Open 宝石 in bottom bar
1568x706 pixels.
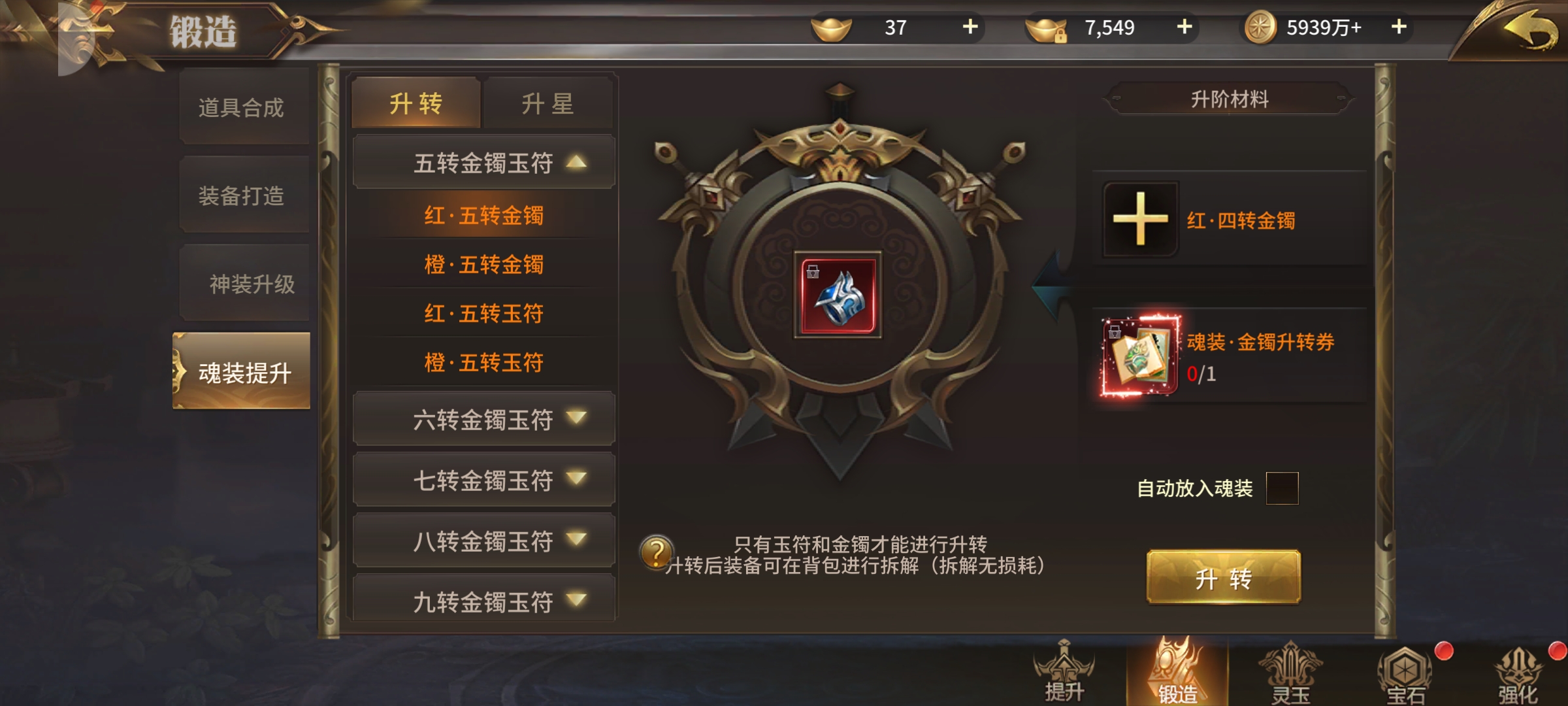(1405, 675)
